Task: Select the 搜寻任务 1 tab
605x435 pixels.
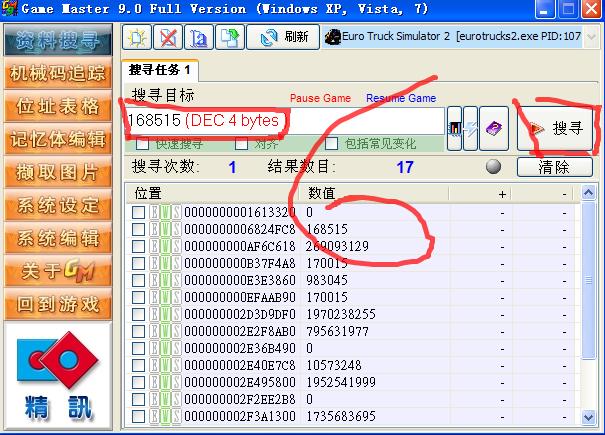Action: (x=160, y=70)
